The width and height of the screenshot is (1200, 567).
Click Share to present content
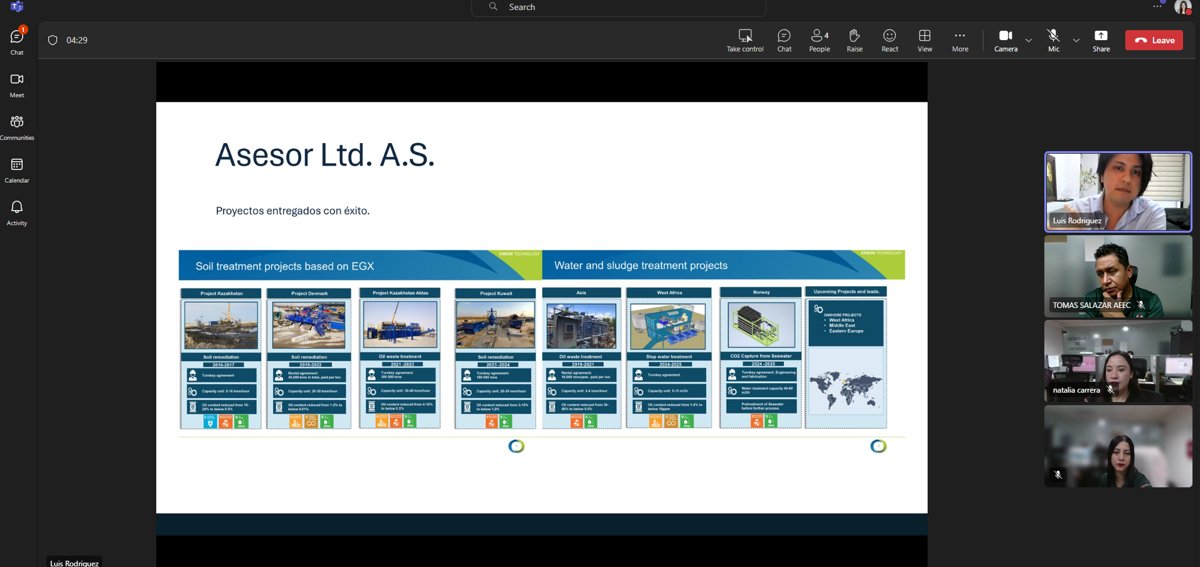click(x=1101, y=40)
